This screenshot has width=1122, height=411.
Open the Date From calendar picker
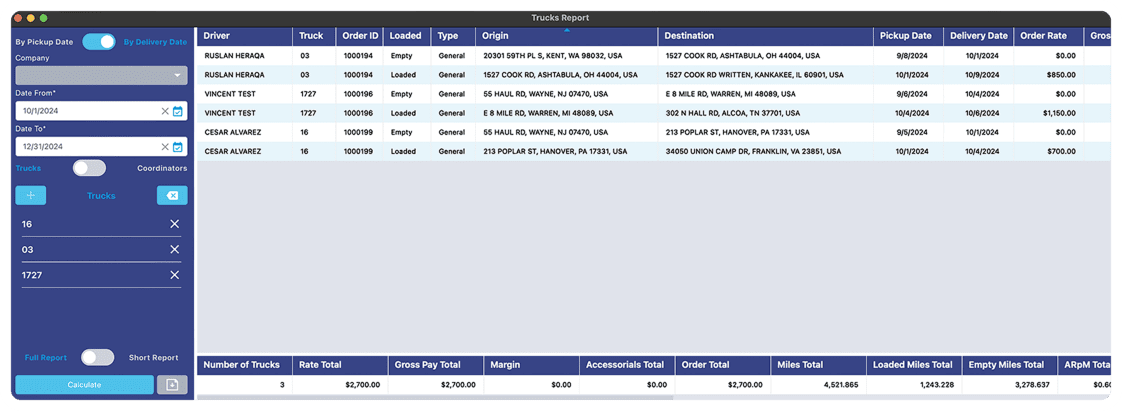point(178,111)
